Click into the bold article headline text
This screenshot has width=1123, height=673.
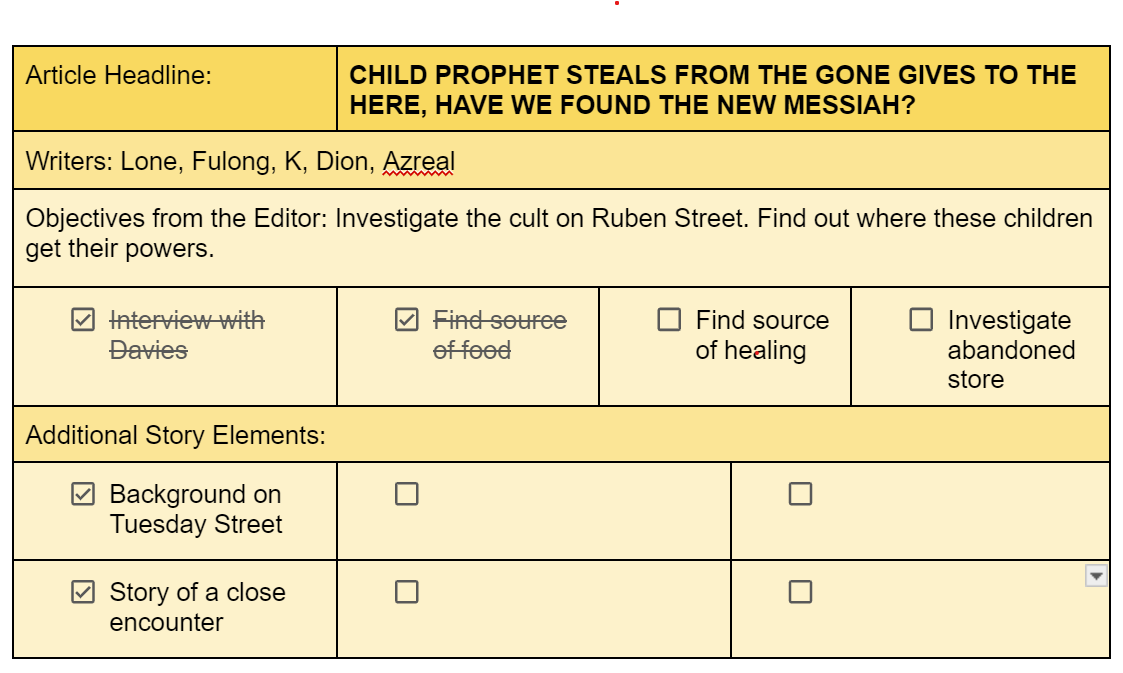pyautogui.click(x=713, y=89)
